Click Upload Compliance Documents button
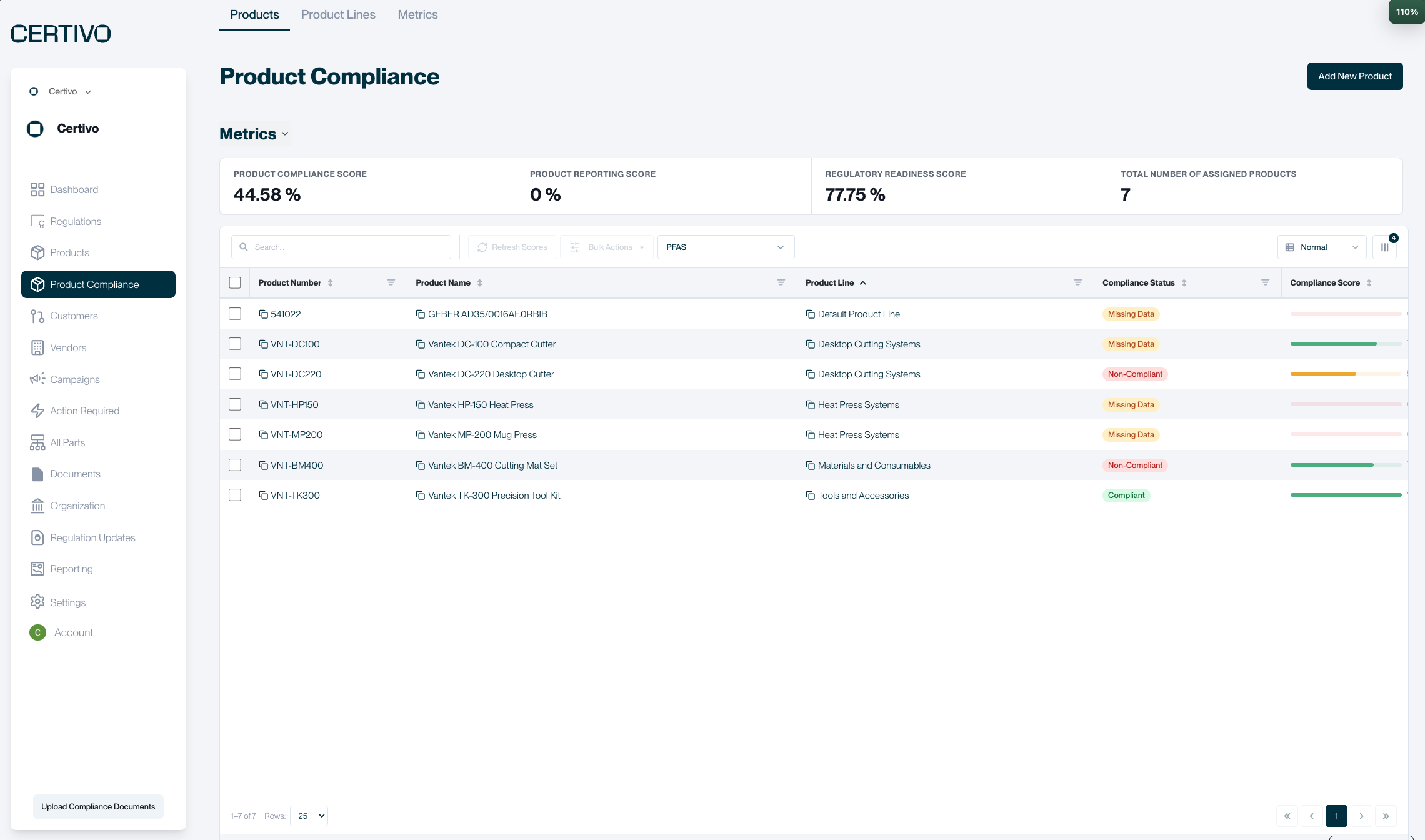 98,807
